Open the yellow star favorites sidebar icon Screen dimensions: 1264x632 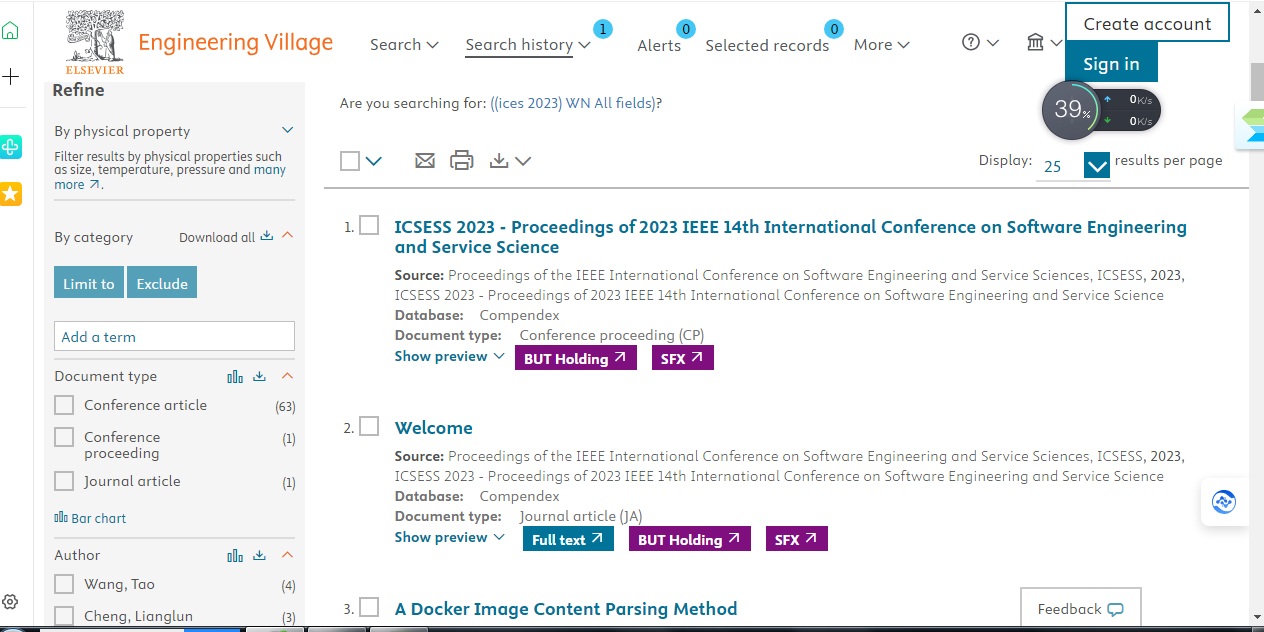click(x=10, y=194)
